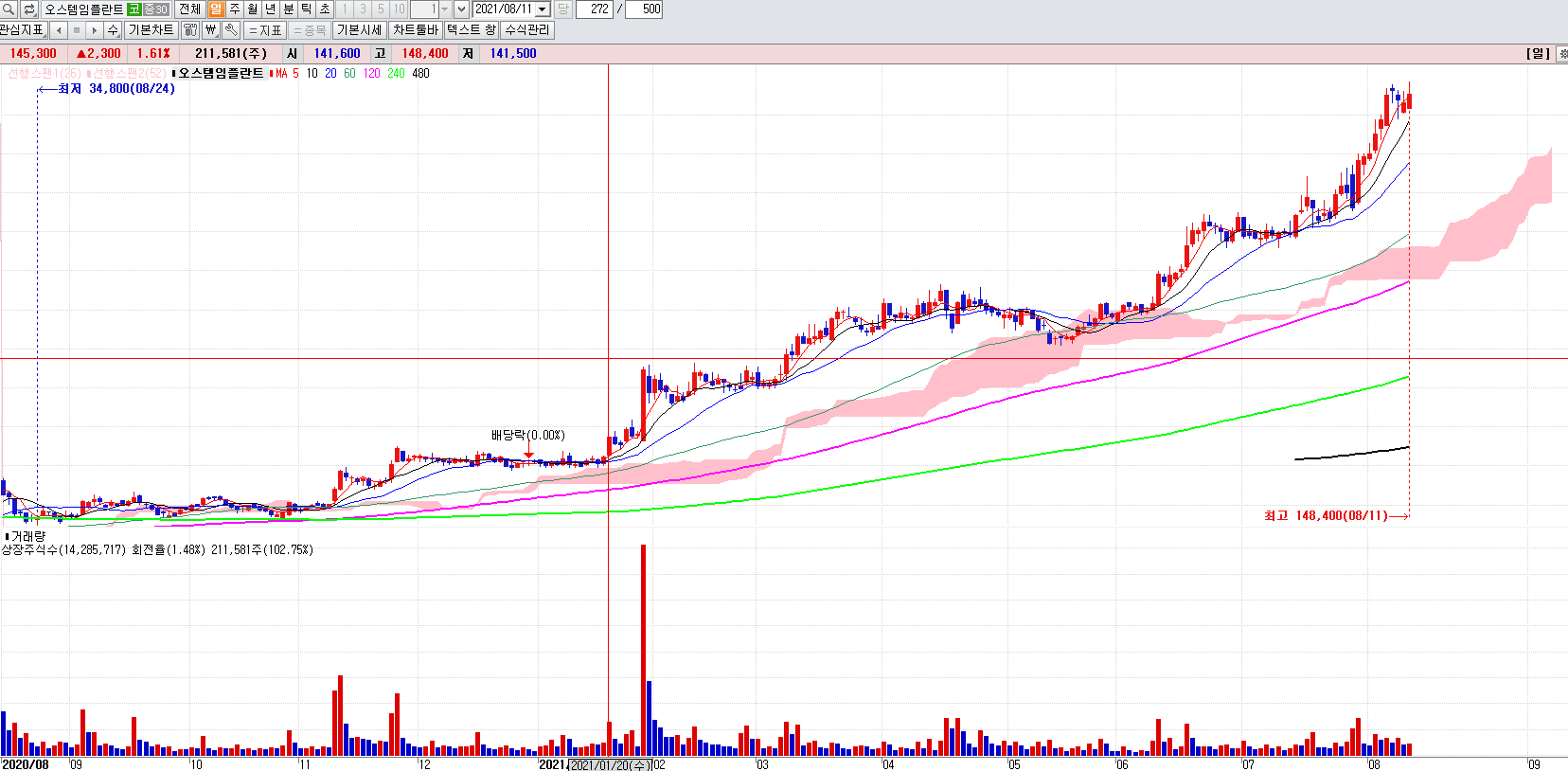Open the date picker for 2021/08/11
This screenshot has height=771, width=1568.
pos(543,9)
